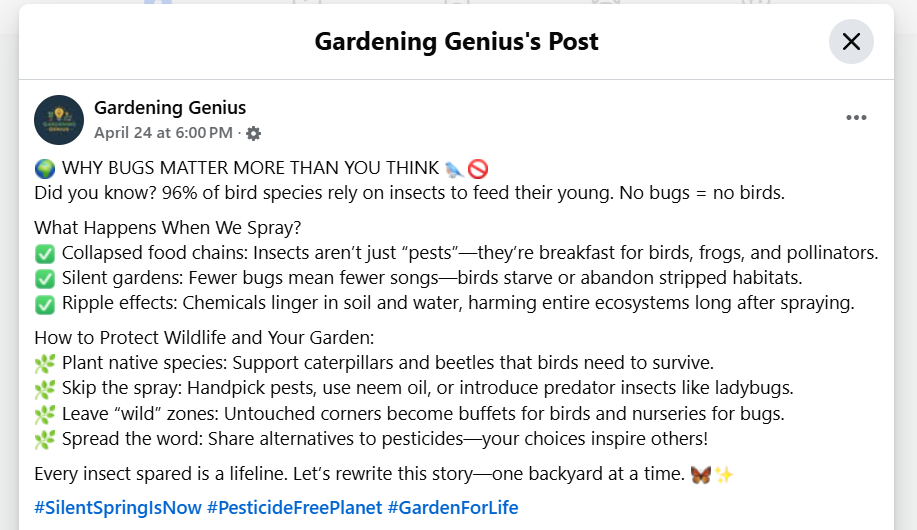Click the herb emoji beside Skip the spray
This screenshot has width=917, height=530.
point(45,389)
